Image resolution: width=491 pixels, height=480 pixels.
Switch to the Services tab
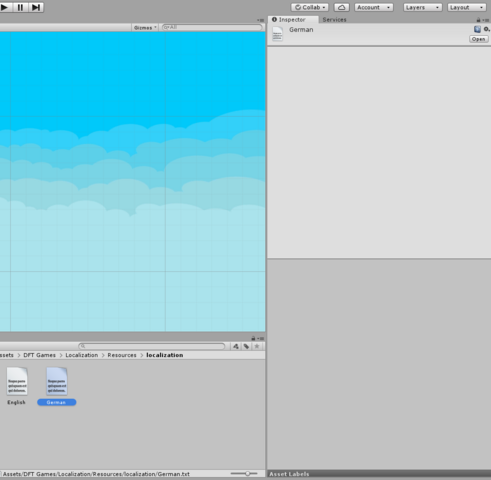334,20
